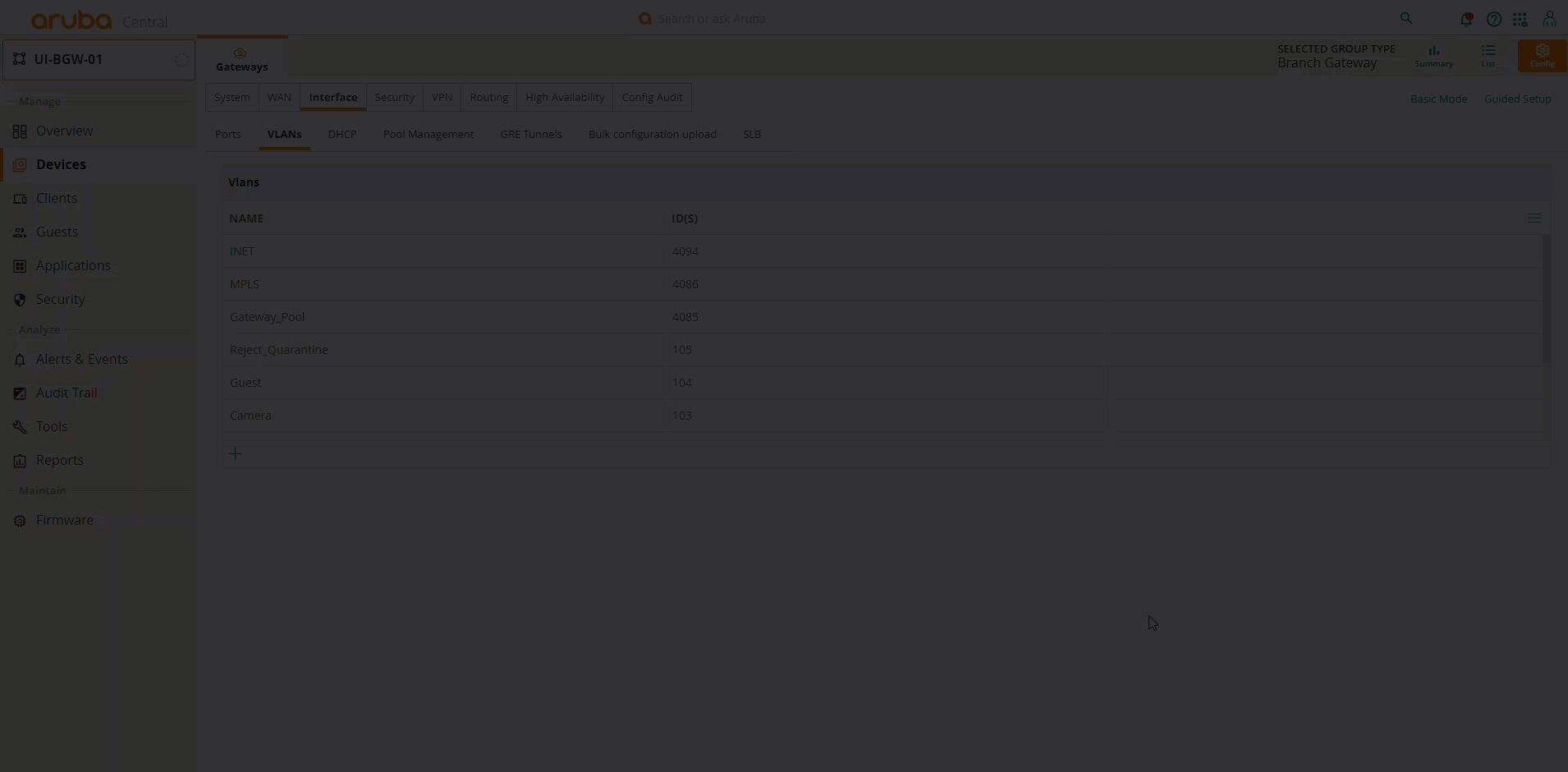Click the add VLAN plus icon
Image resolution: width=1568 pixels, height=772 pixels.
235,453
